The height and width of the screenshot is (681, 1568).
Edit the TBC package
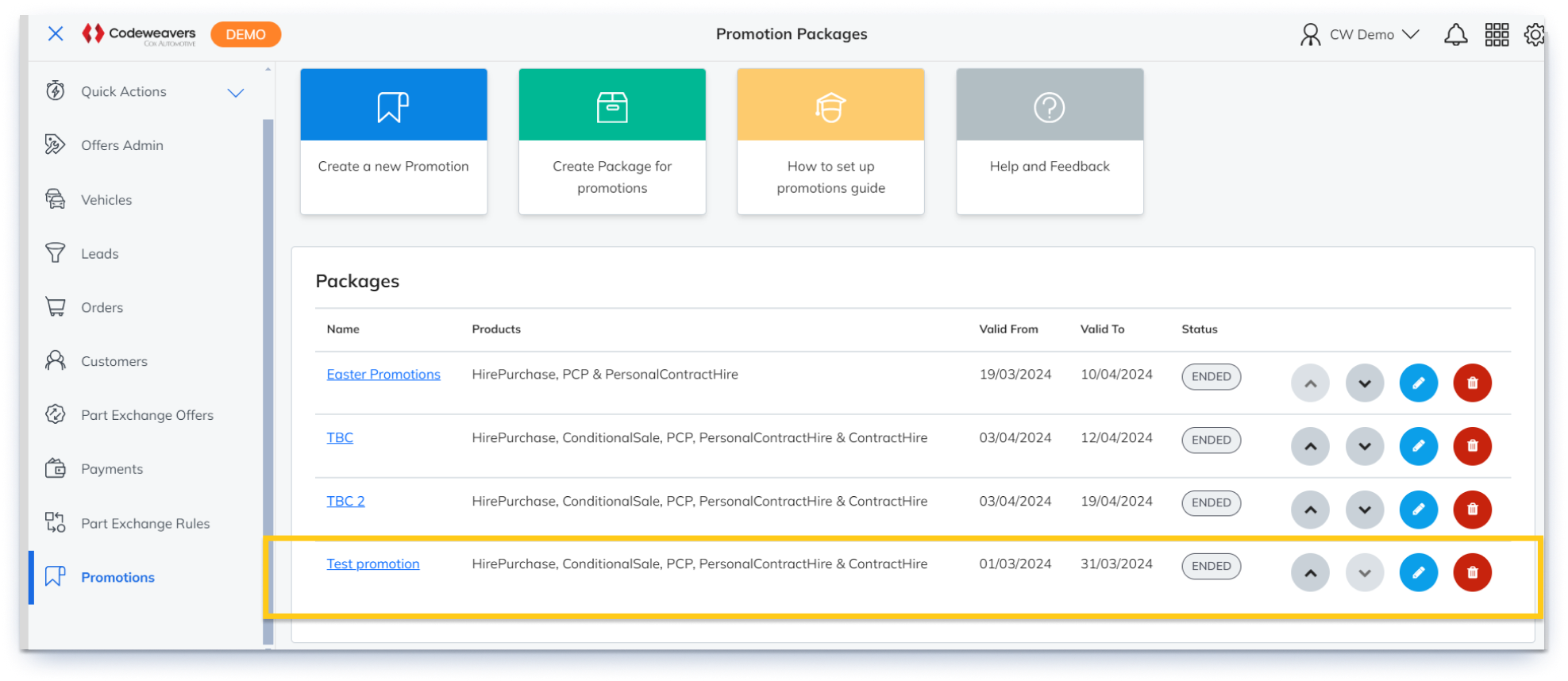tap(1418, 446)
